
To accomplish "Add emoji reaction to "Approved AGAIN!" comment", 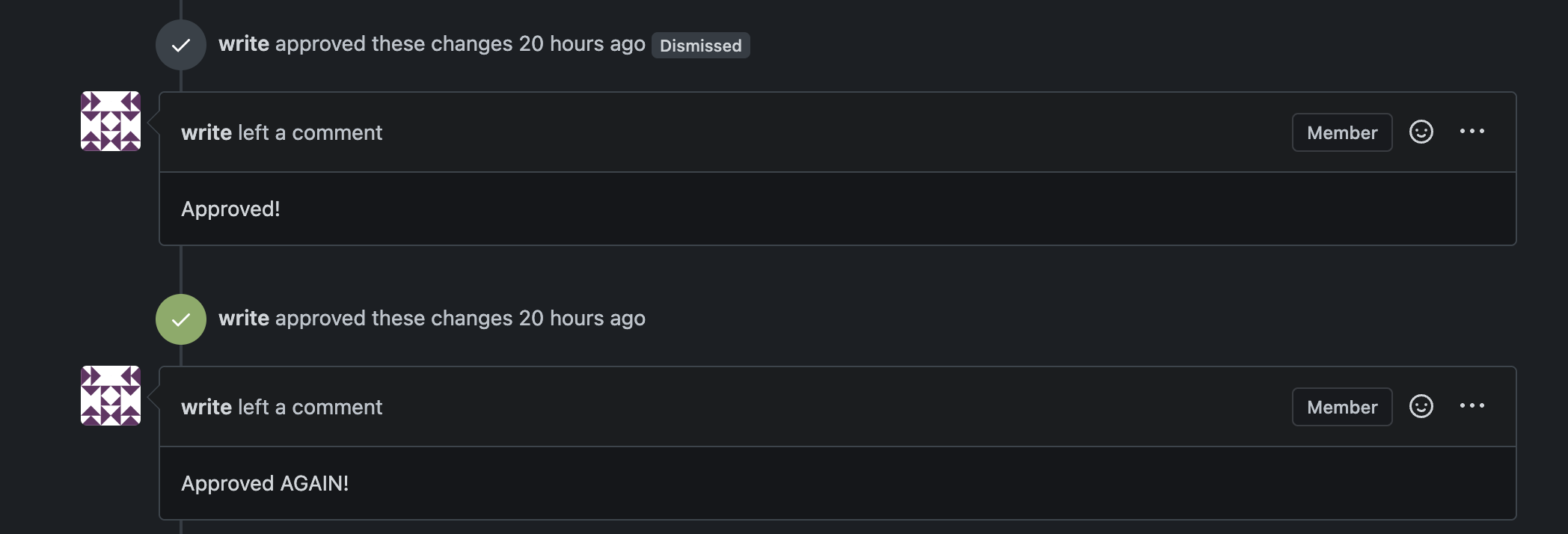I will tap(1421, 407).
